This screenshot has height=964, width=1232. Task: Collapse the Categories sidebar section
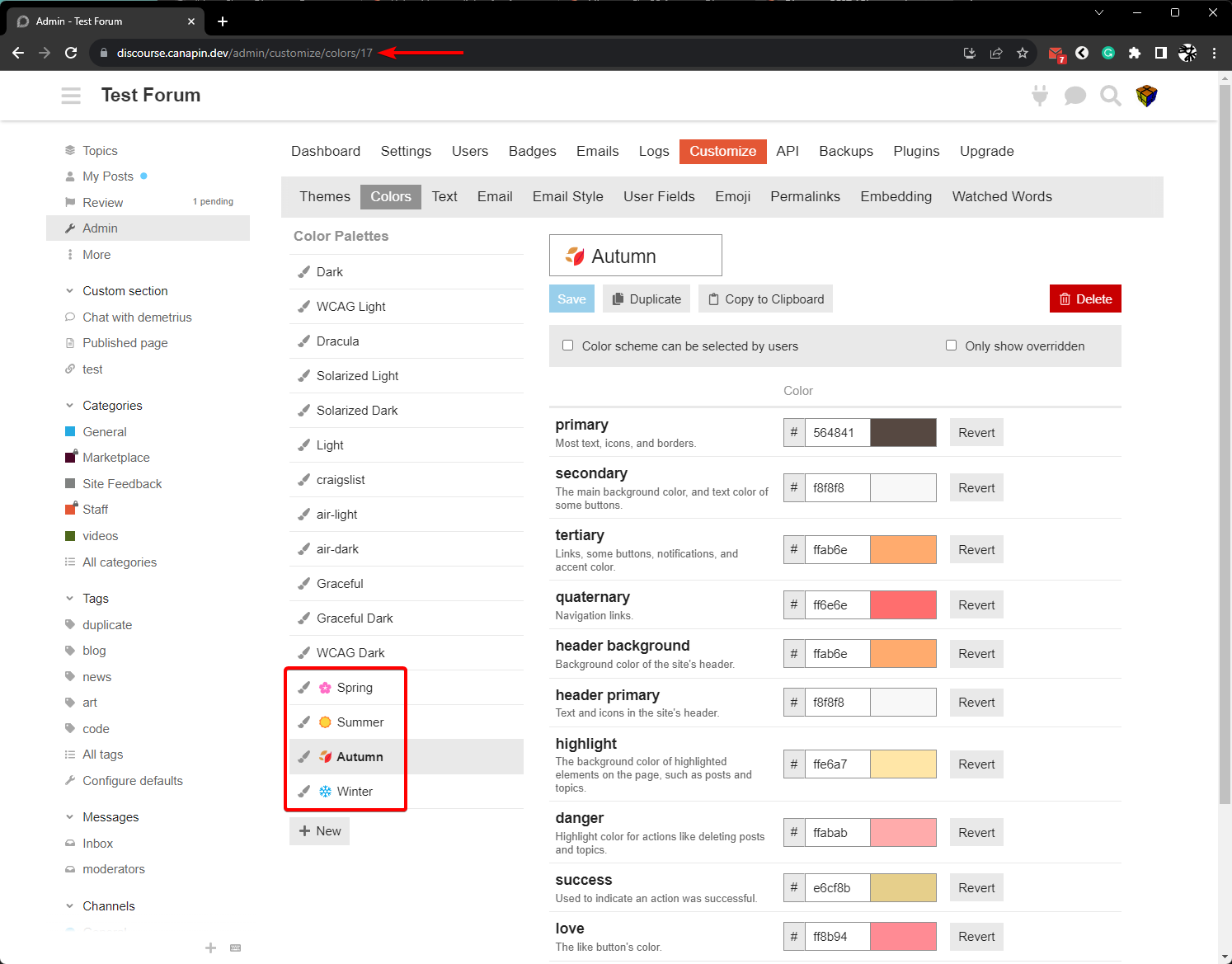[70, 406]
